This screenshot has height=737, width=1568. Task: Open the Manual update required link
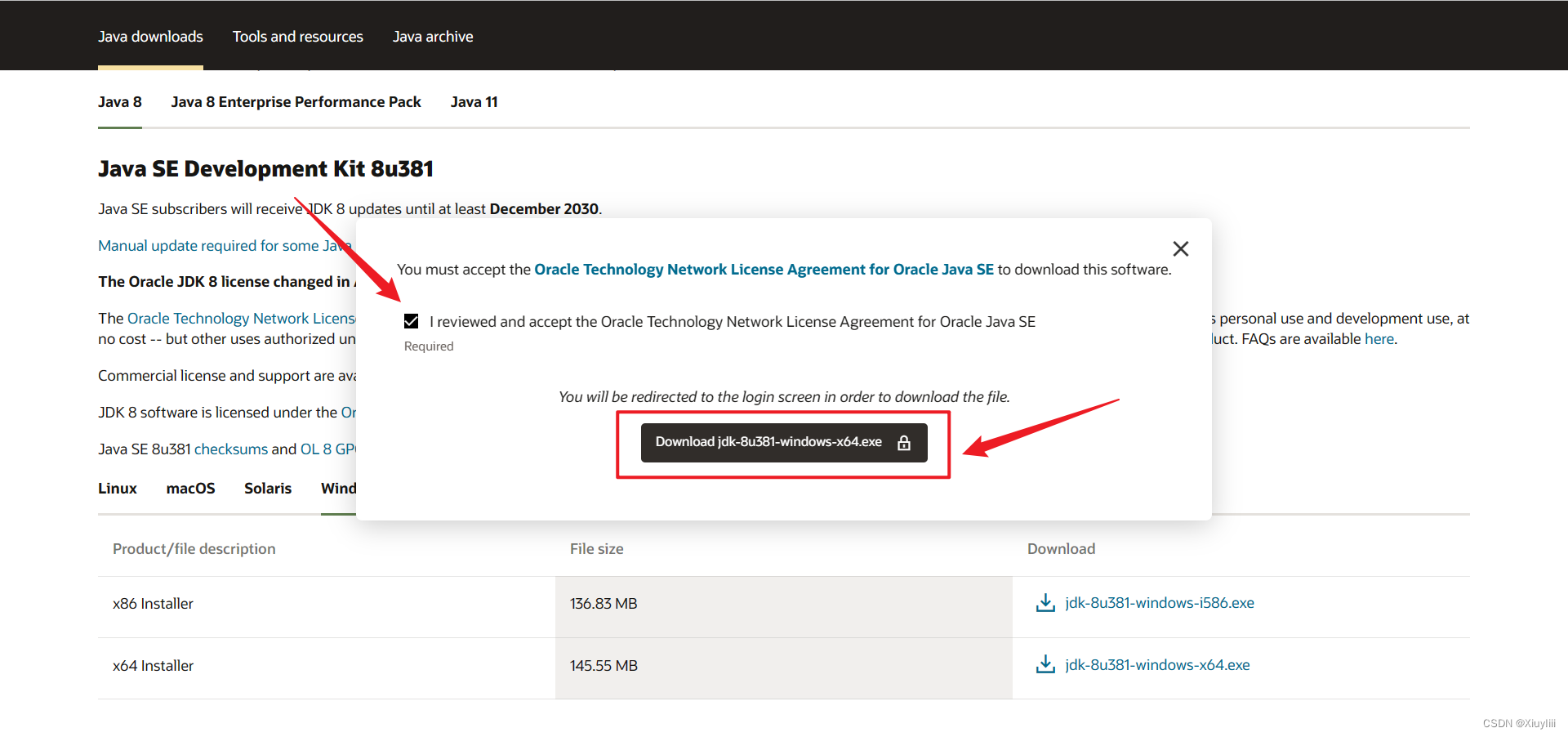tap(225, 246)
